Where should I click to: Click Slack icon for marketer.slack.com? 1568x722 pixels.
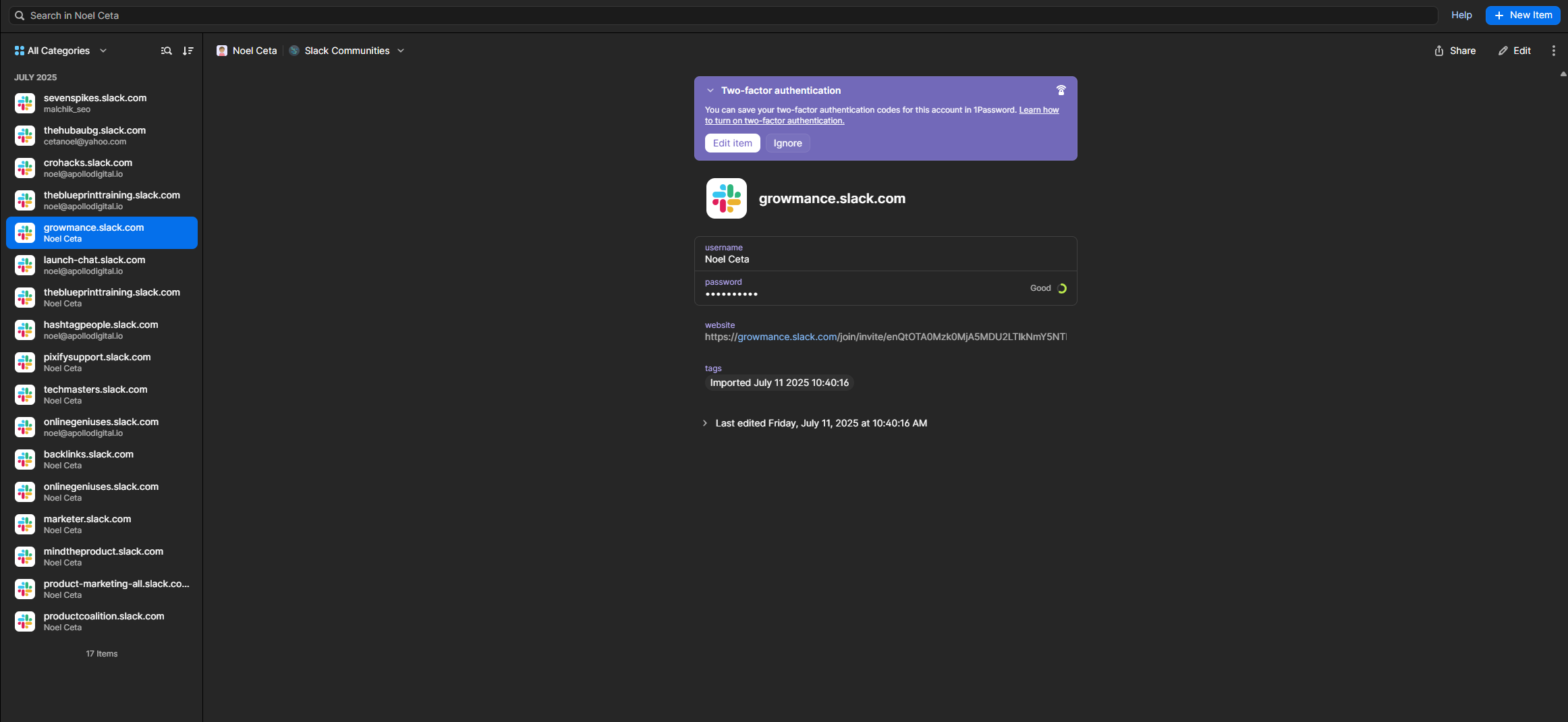point(25,524)
